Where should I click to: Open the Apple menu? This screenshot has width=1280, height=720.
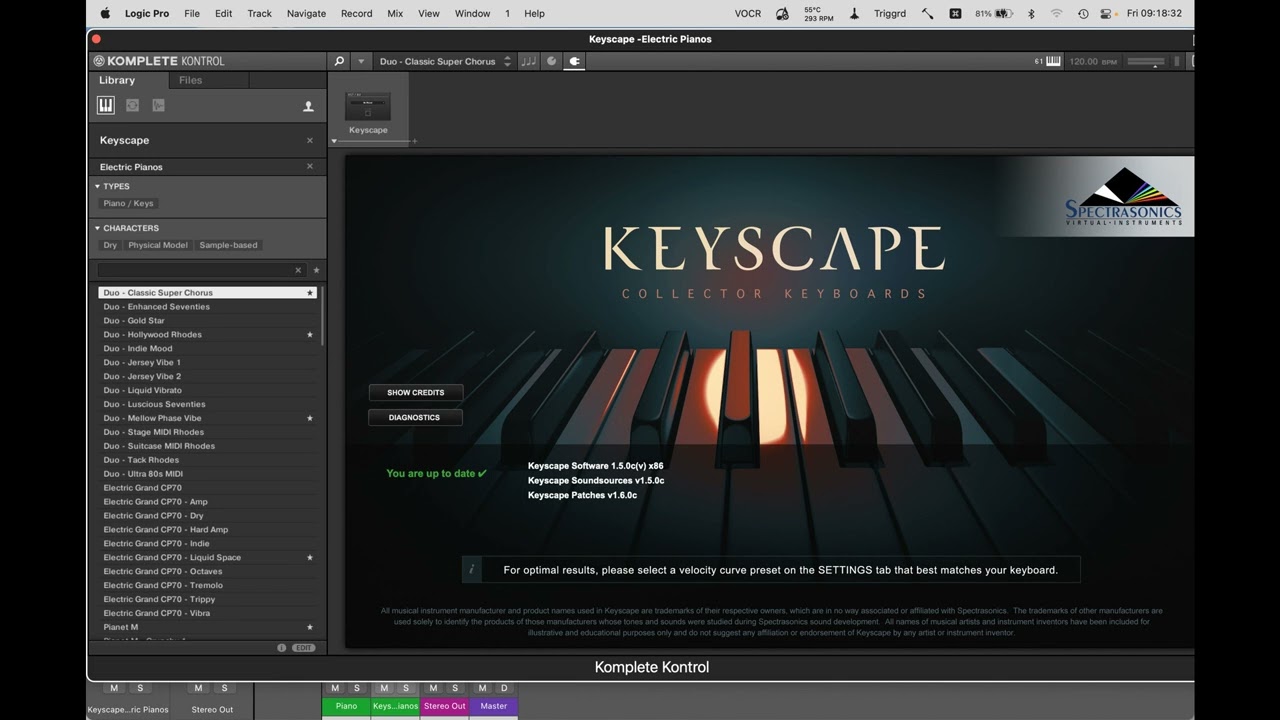tap(105, 13)
